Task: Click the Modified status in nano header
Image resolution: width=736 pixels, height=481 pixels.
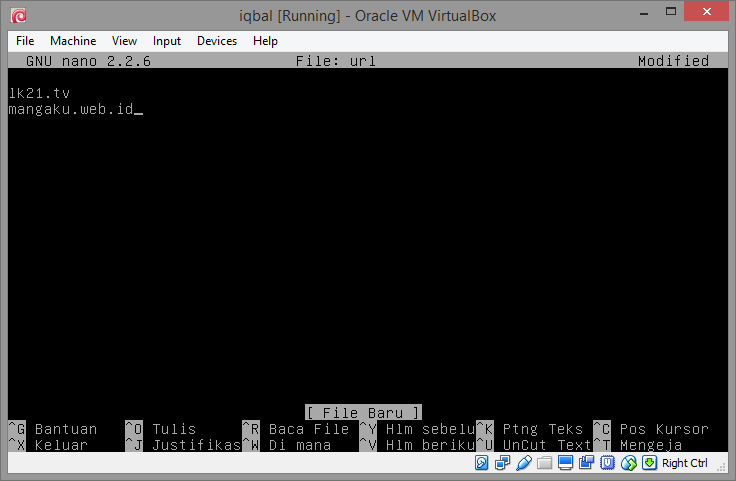Action: coord(673,61)
